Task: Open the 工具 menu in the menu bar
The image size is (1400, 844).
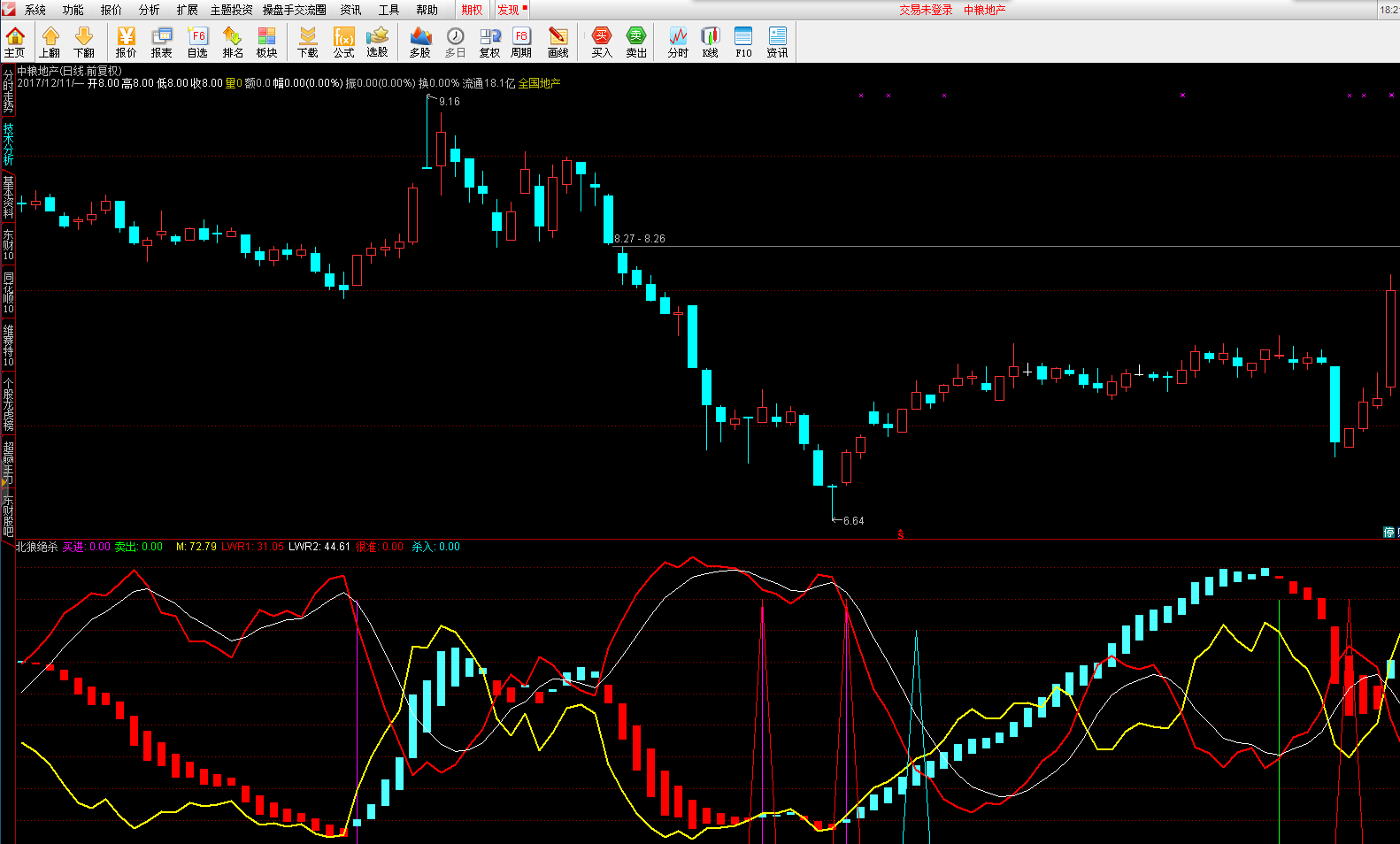Action: (388, 10)
